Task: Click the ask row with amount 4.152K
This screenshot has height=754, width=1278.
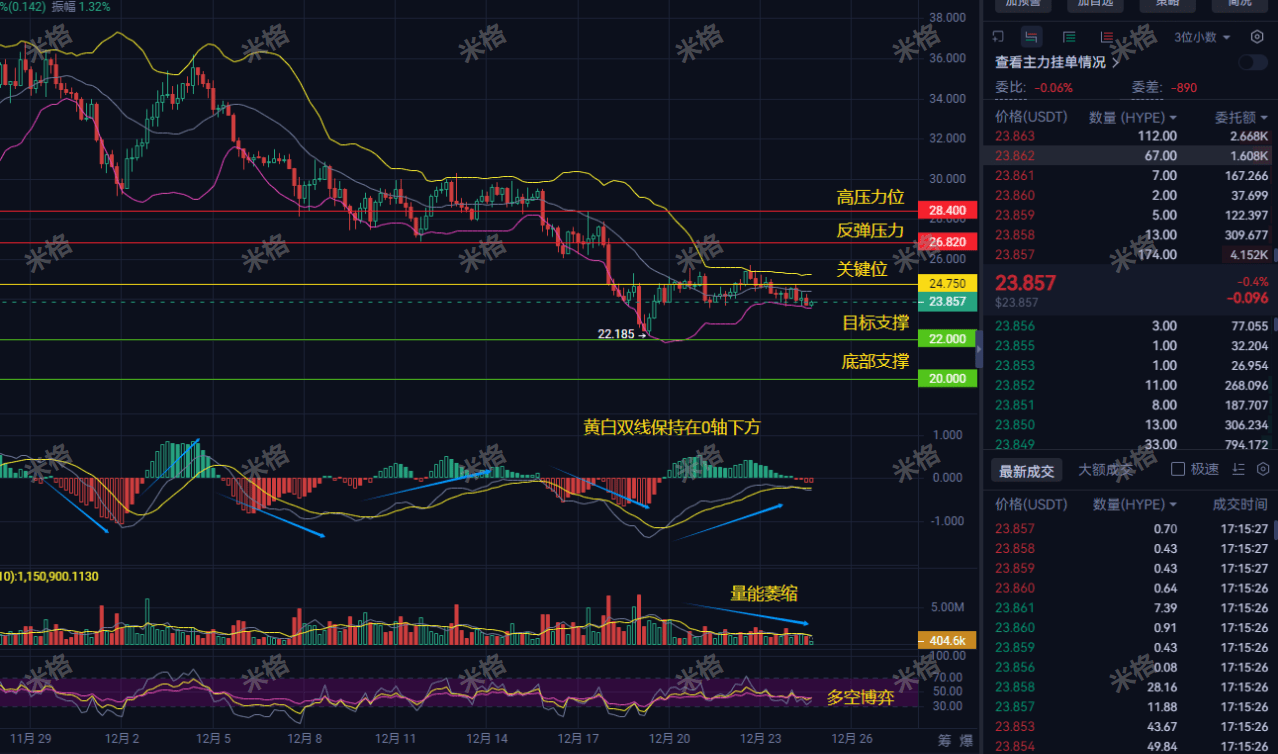Action: (x=1130, y=254)
